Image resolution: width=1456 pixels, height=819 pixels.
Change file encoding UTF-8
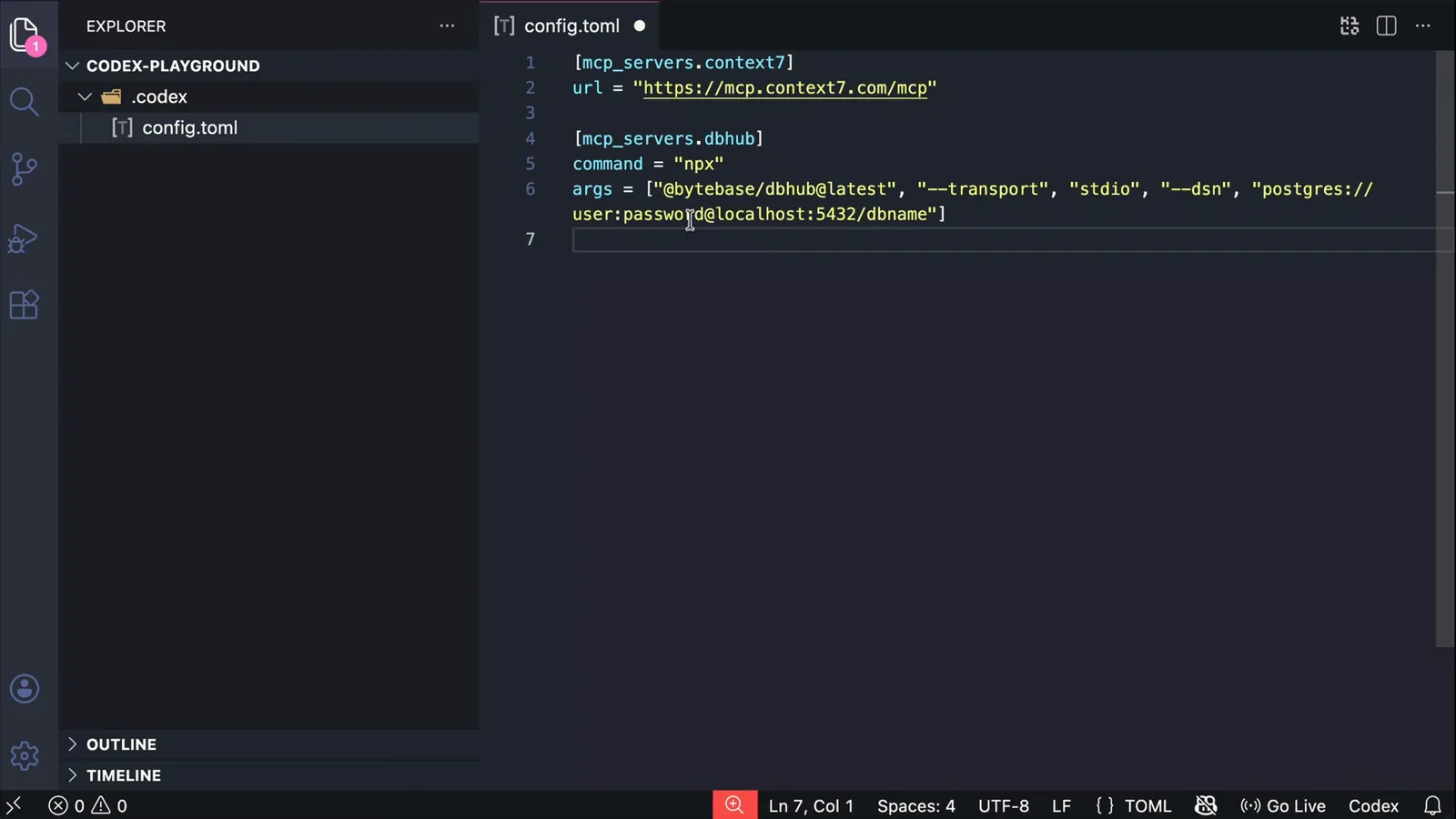(x=1003, y=805)
